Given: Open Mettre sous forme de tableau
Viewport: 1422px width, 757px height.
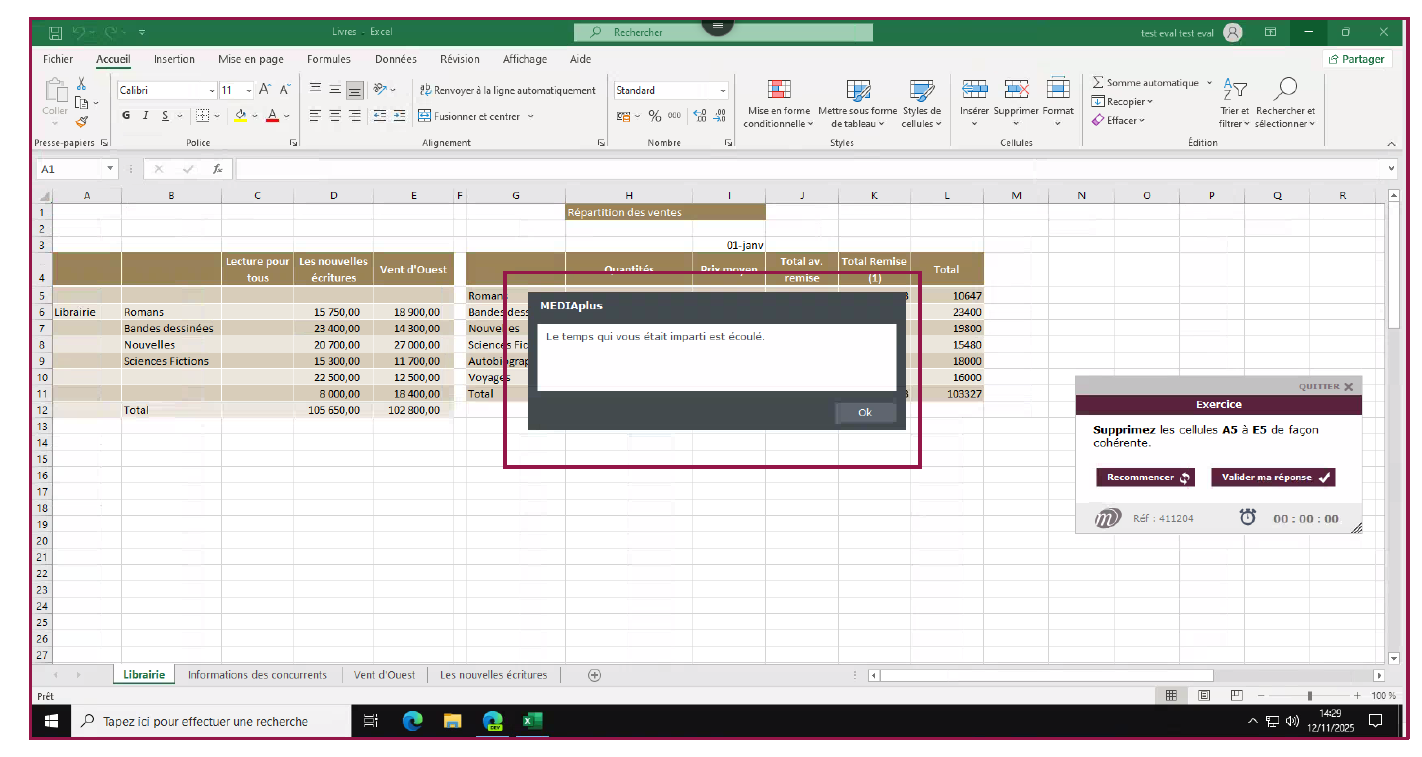Looking at the screenshot, I should (857, 104).
